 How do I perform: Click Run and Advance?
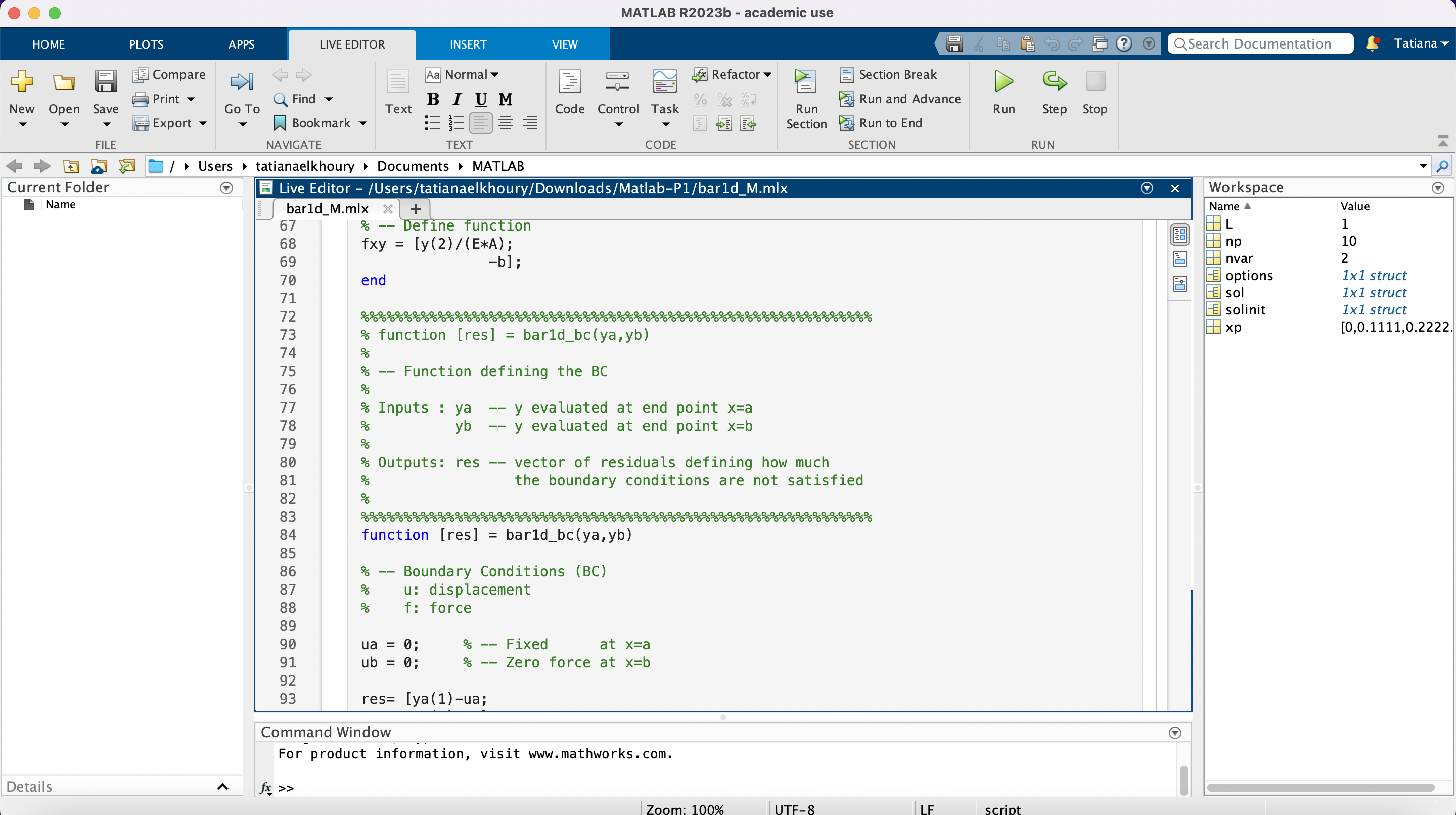pos(901,99)
